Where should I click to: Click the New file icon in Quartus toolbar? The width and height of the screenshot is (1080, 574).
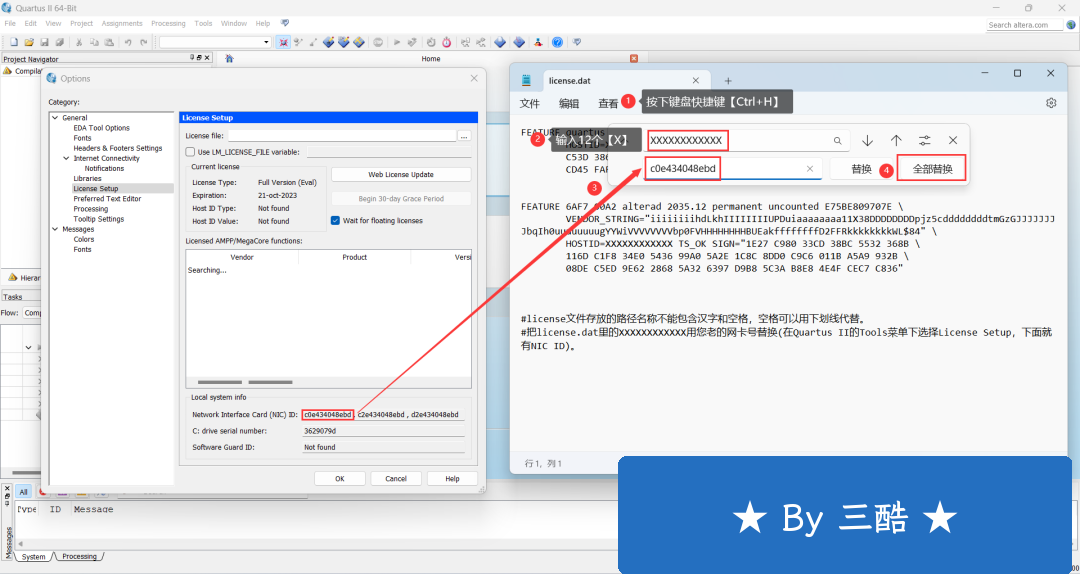(x=14, y=42)
